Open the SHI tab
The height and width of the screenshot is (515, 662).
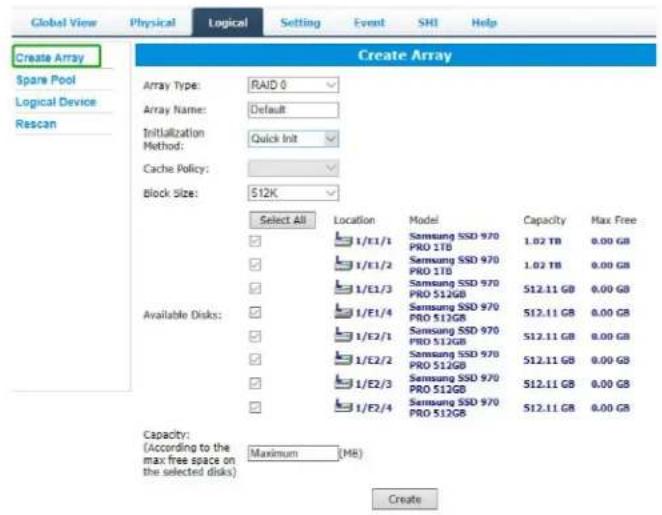pyautogui.click(x=428, y=22)
